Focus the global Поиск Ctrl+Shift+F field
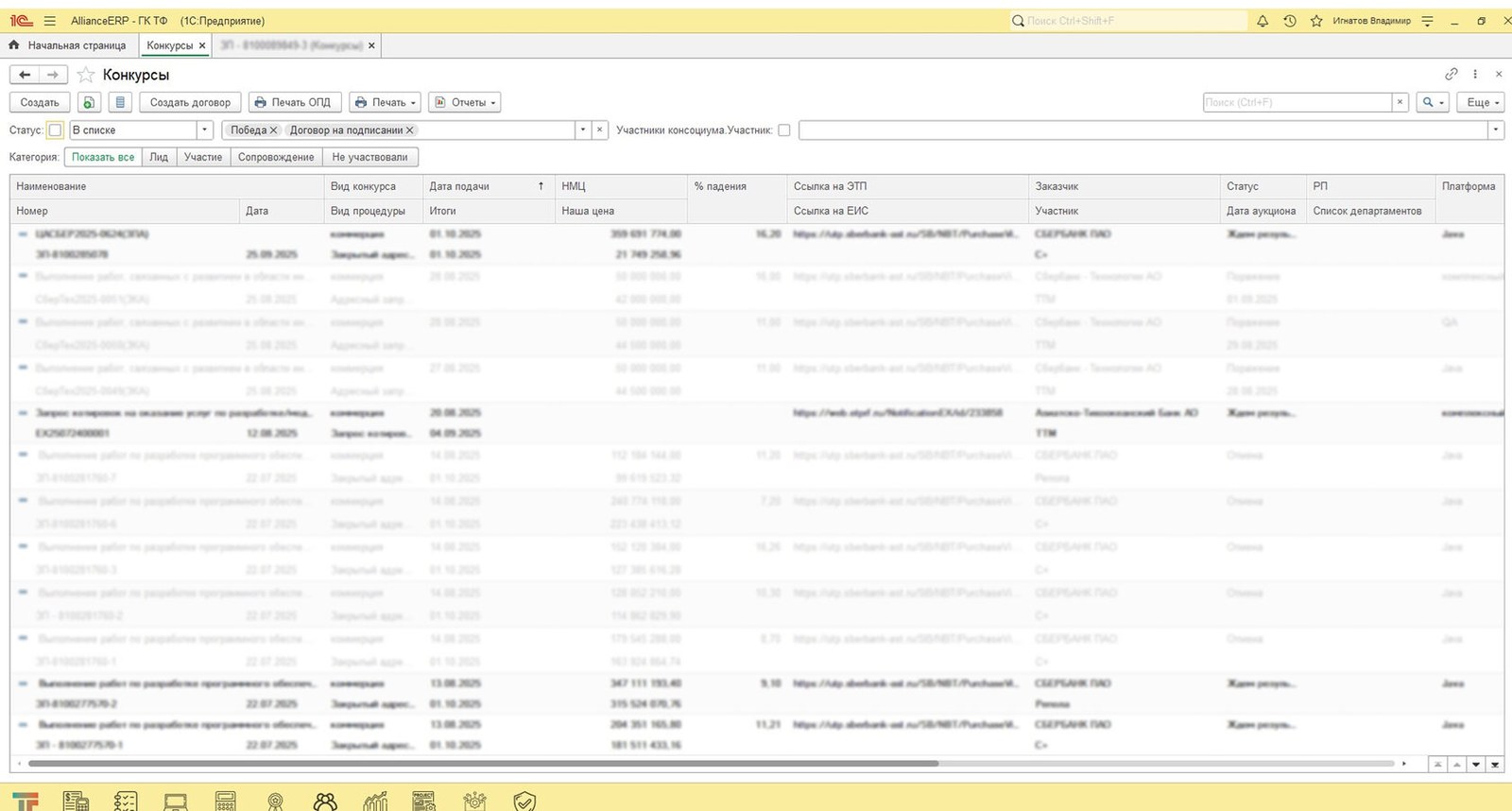The height and width of the screenshot is (811, 1512). click(1129, 21)
